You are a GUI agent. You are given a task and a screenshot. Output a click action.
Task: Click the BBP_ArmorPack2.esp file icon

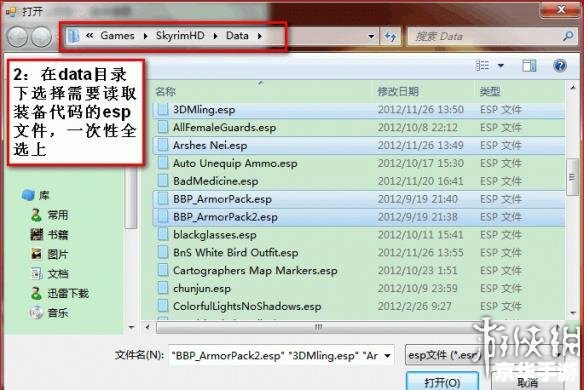(x=163, y=217)
